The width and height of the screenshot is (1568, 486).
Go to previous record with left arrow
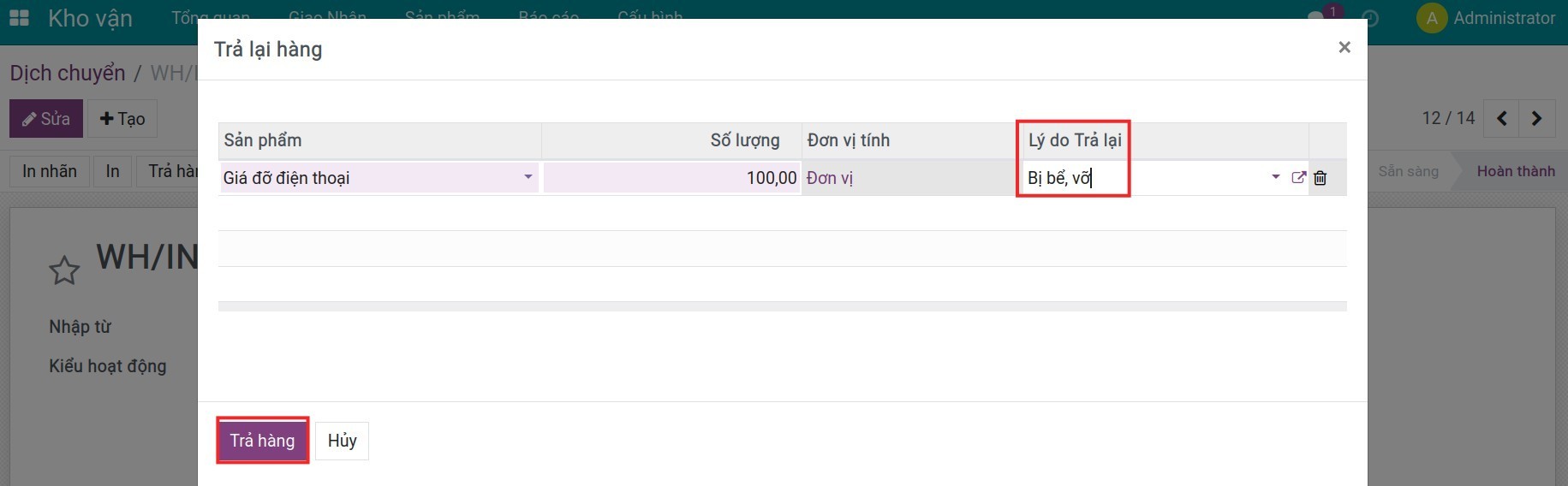1501,119
